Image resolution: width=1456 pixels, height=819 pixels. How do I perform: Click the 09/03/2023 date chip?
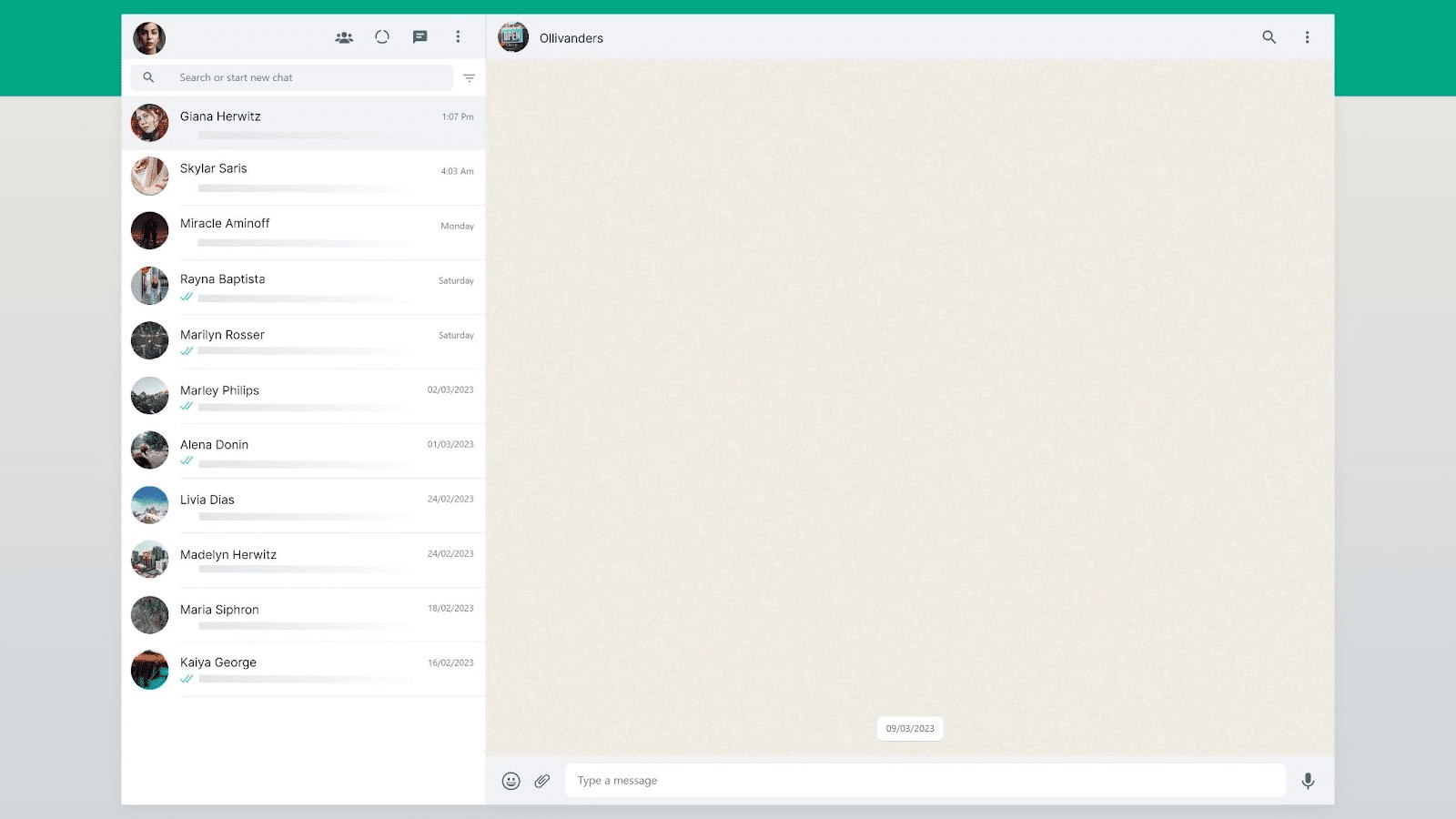pyautogui.click(x=910, y=728)
